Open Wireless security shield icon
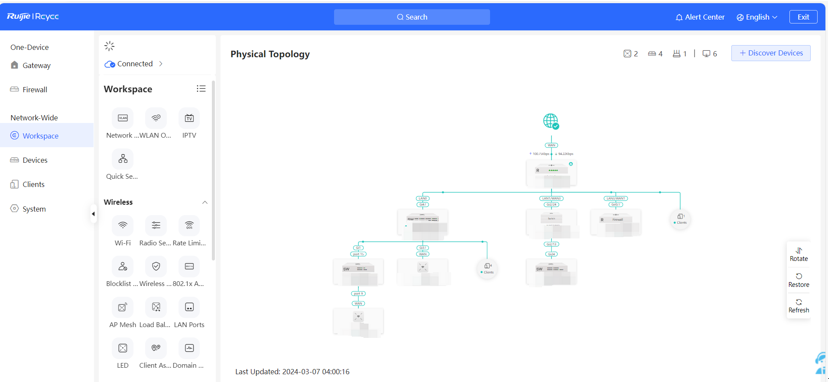829x387 pixels. 156,266
